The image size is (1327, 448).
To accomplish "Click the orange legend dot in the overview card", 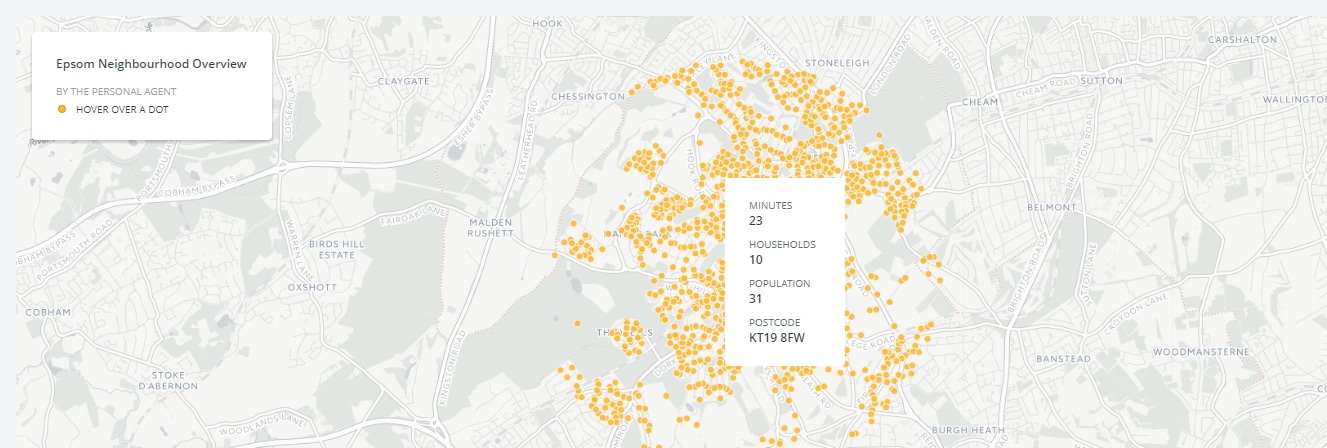I will 62,108.
